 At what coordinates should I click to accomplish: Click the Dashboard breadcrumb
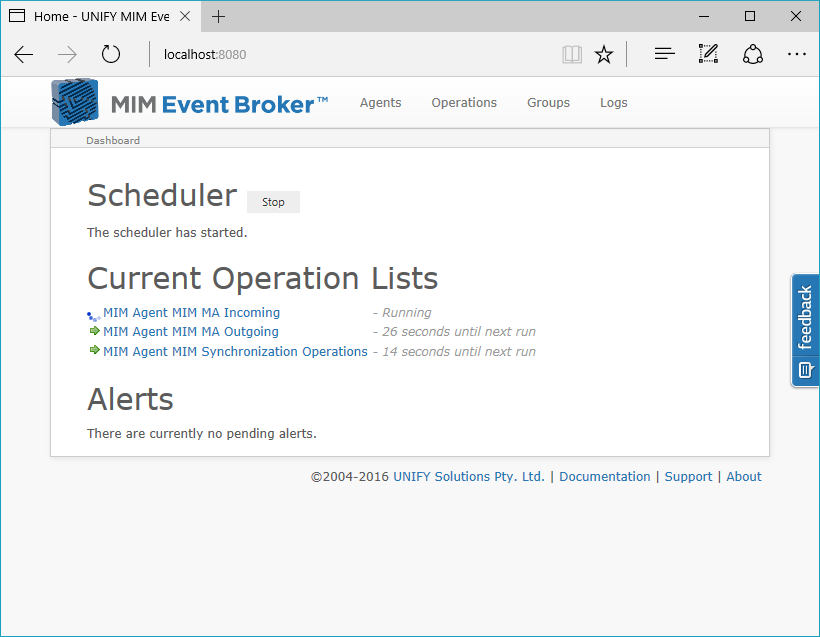pos(113,140)
